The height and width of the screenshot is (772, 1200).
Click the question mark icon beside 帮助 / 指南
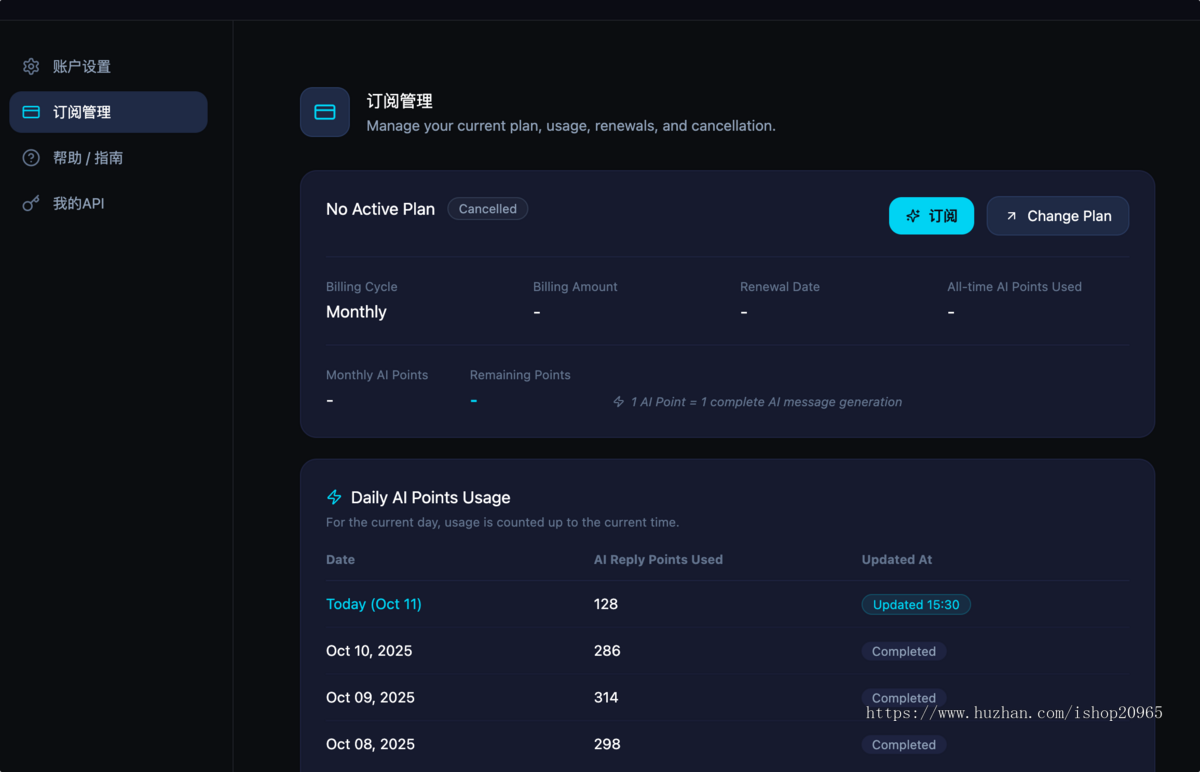pos(31,158)
